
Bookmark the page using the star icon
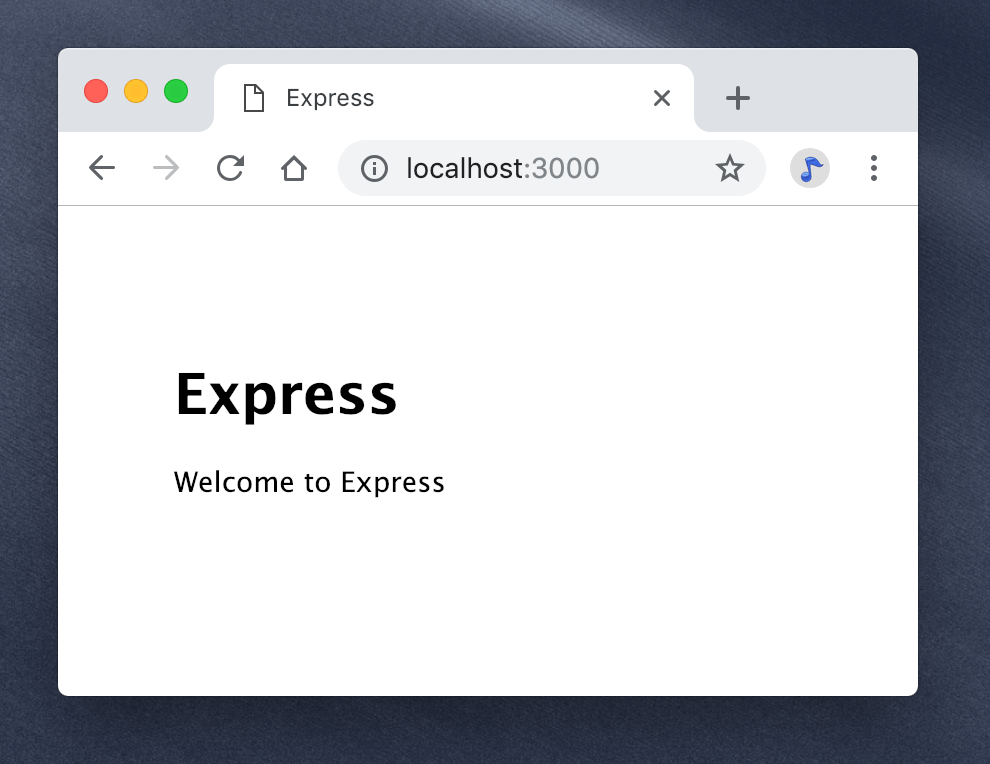point(730,168)
